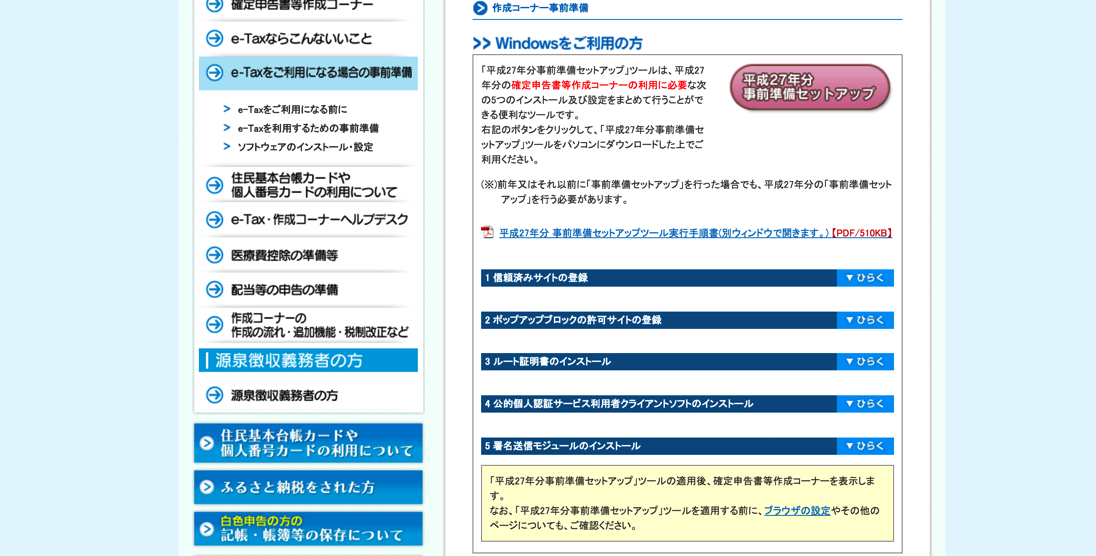The height and width of the screenshot is (556, 1096).
Task: Open e-Taxを利用するための事前準備 sub-link
Action: (x=308, y=128)
